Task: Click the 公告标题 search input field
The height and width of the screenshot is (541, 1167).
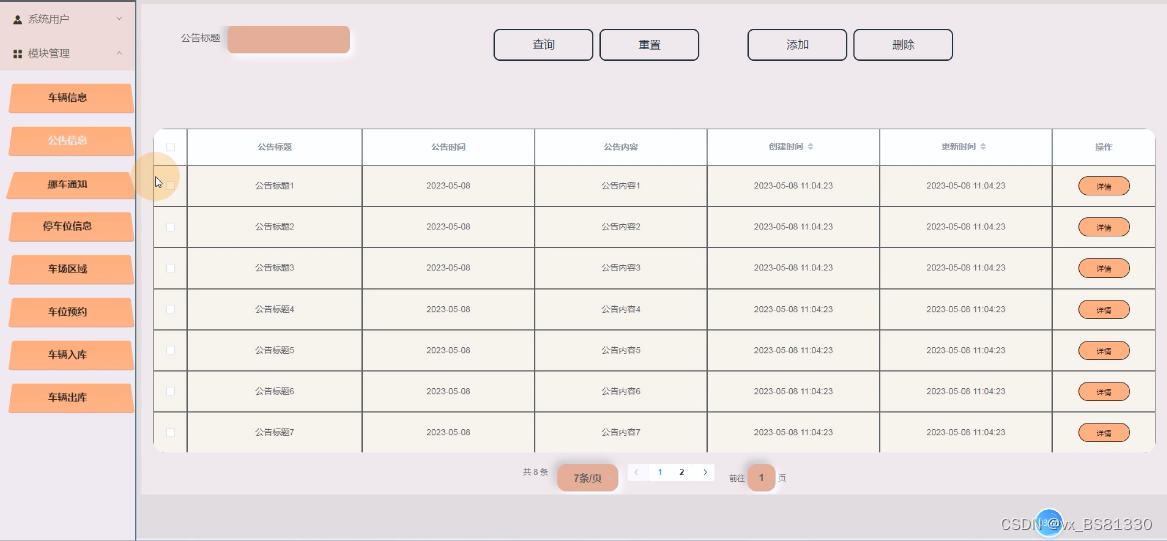Action: [x=289, y=39]
